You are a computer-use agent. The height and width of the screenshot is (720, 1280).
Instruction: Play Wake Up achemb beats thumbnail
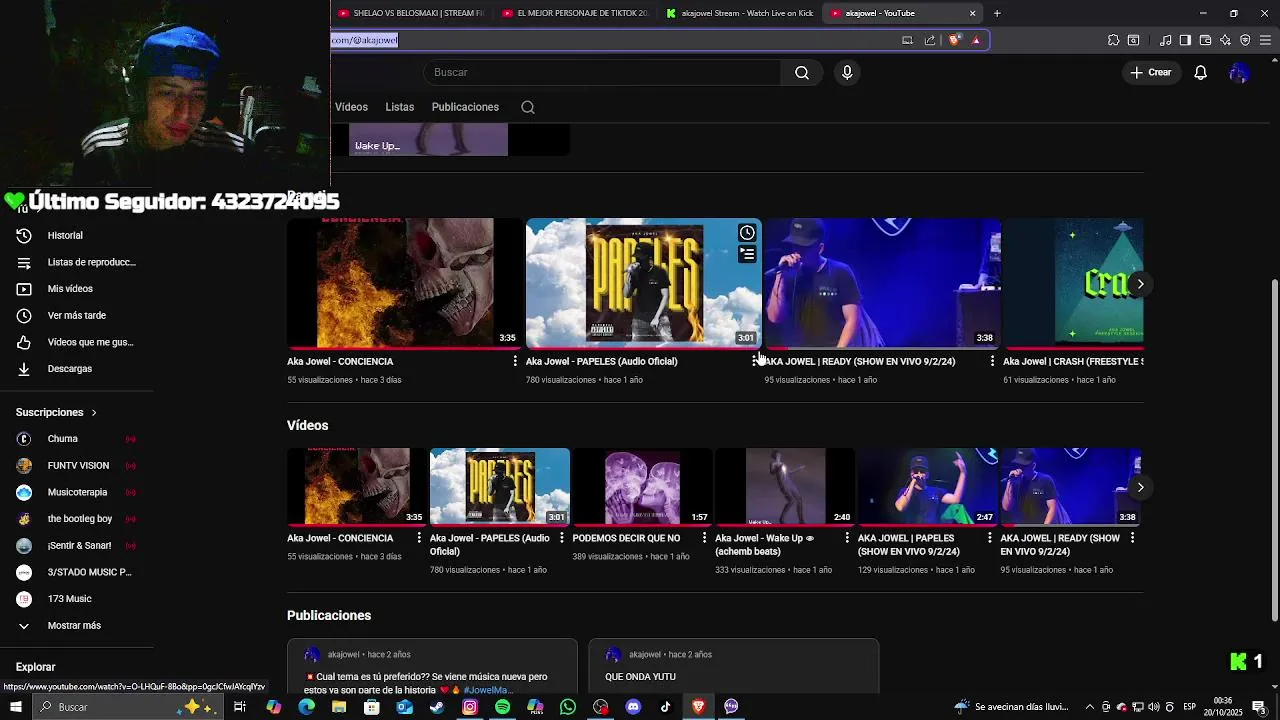tap(785, 486)
